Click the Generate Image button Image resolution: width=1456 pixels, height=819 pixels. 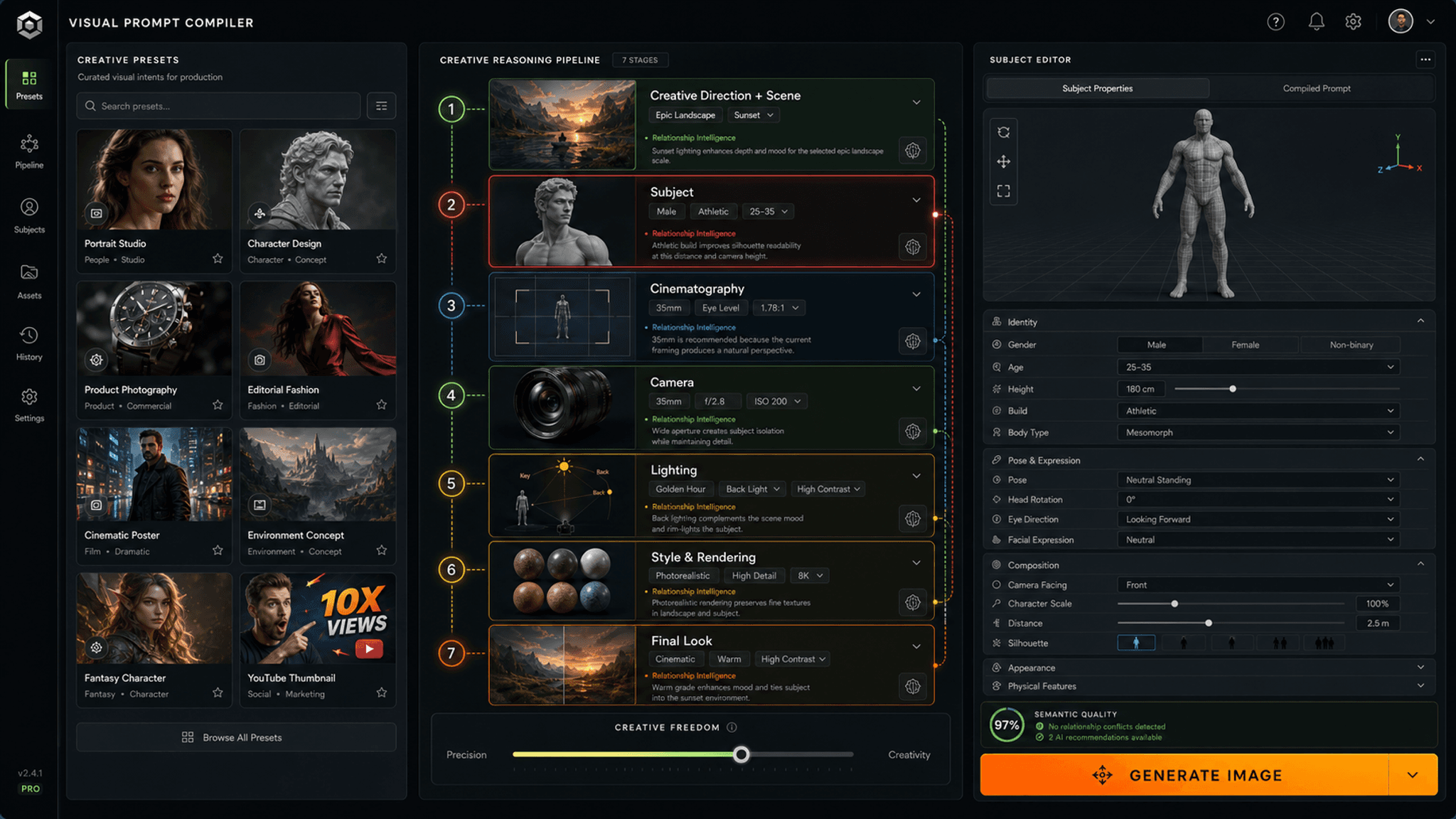pyautogui.click(x=1184, y=775)
